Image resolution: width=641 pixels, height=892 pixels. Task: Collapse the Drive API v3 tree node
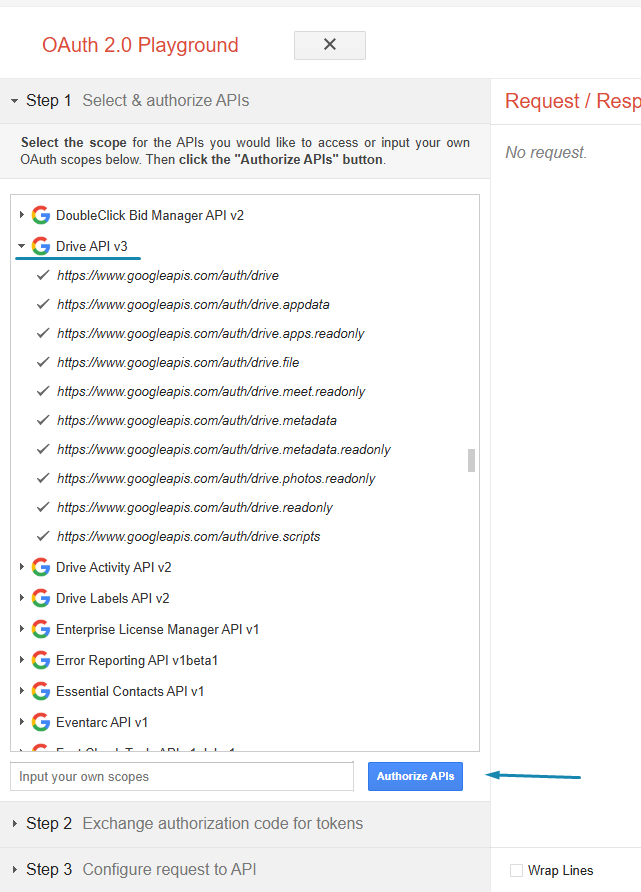click(x=21, y=246)
